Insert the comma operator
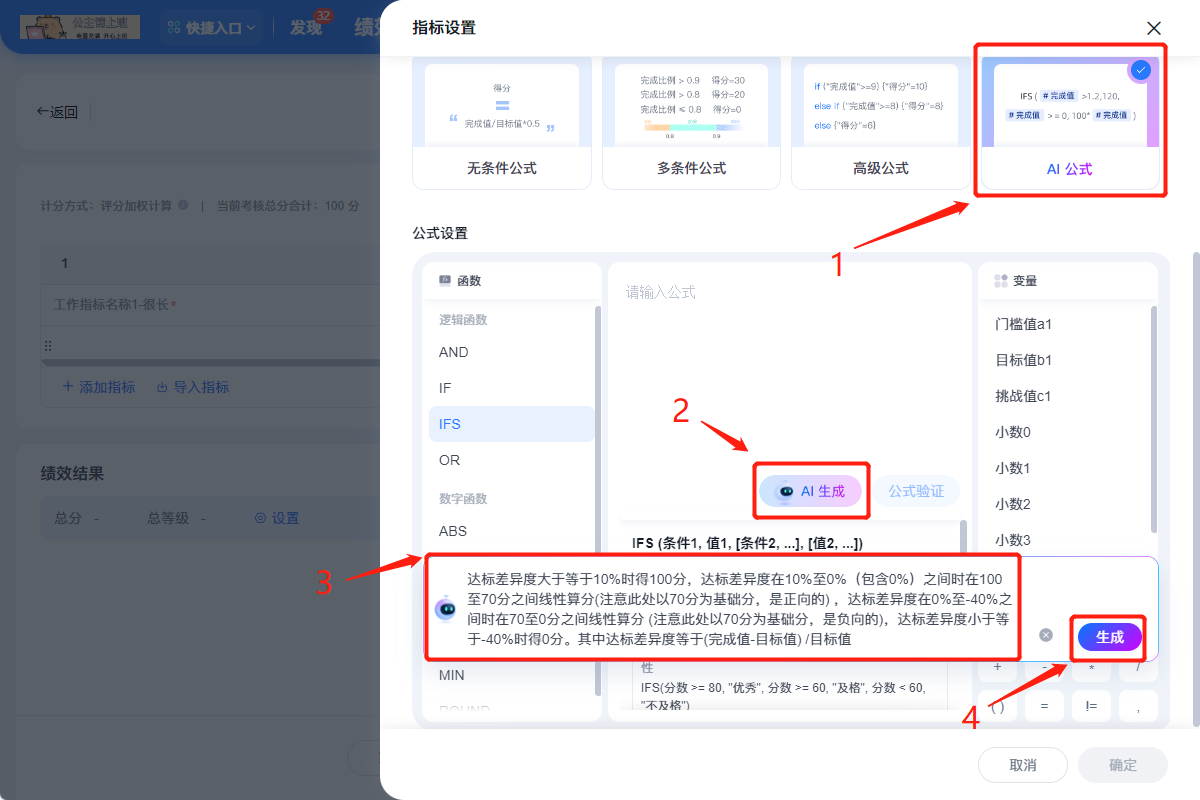This screenshot has height=800, width=1200. 1138,706
